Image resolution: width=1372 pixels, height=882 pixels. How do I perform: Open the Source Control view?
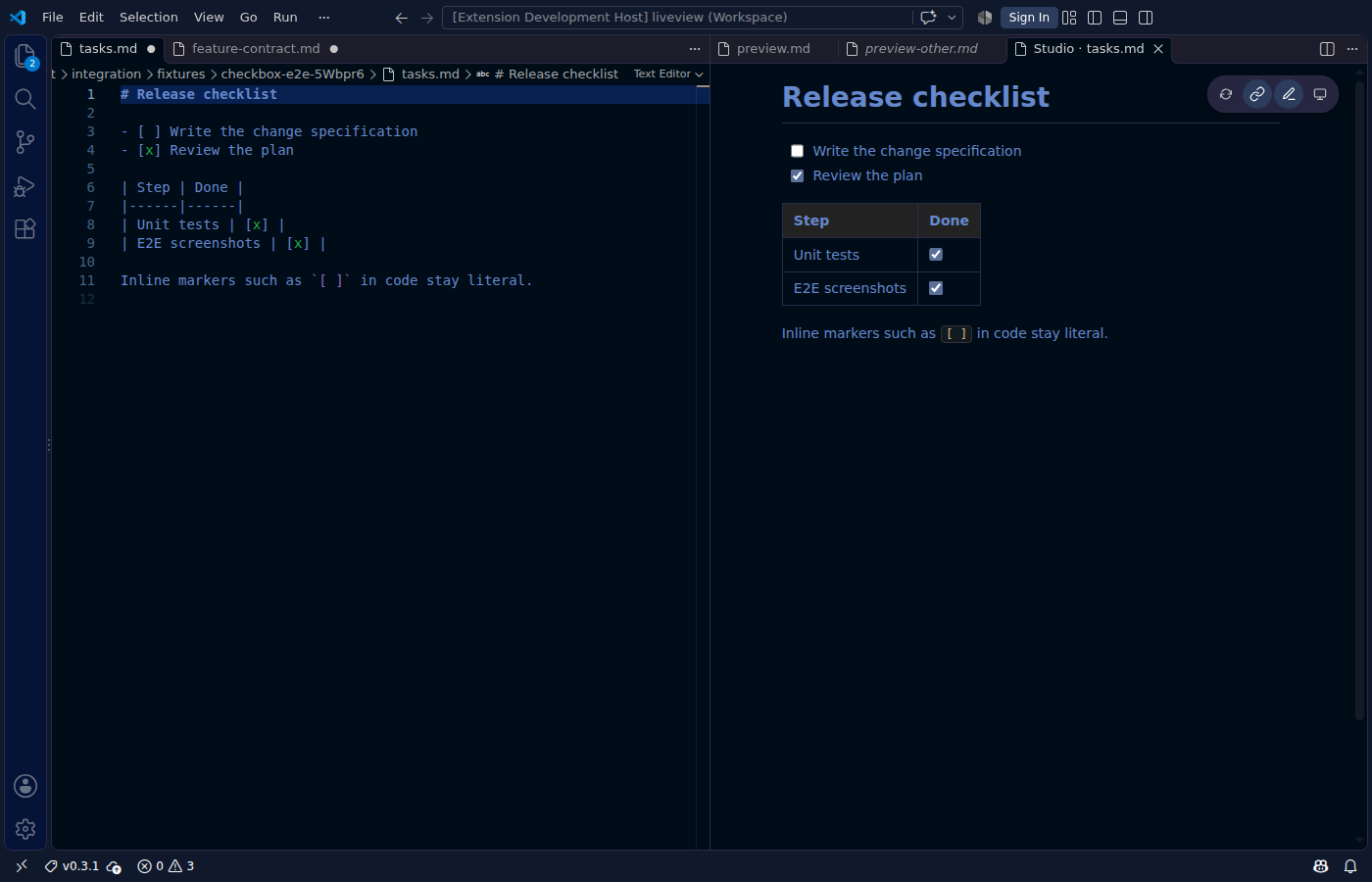click(25, 142)
